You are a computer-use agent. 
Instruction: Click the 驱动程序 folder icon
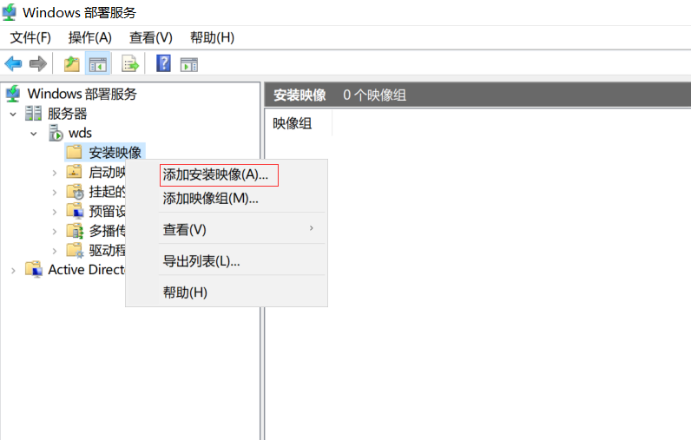pos(74,250)
